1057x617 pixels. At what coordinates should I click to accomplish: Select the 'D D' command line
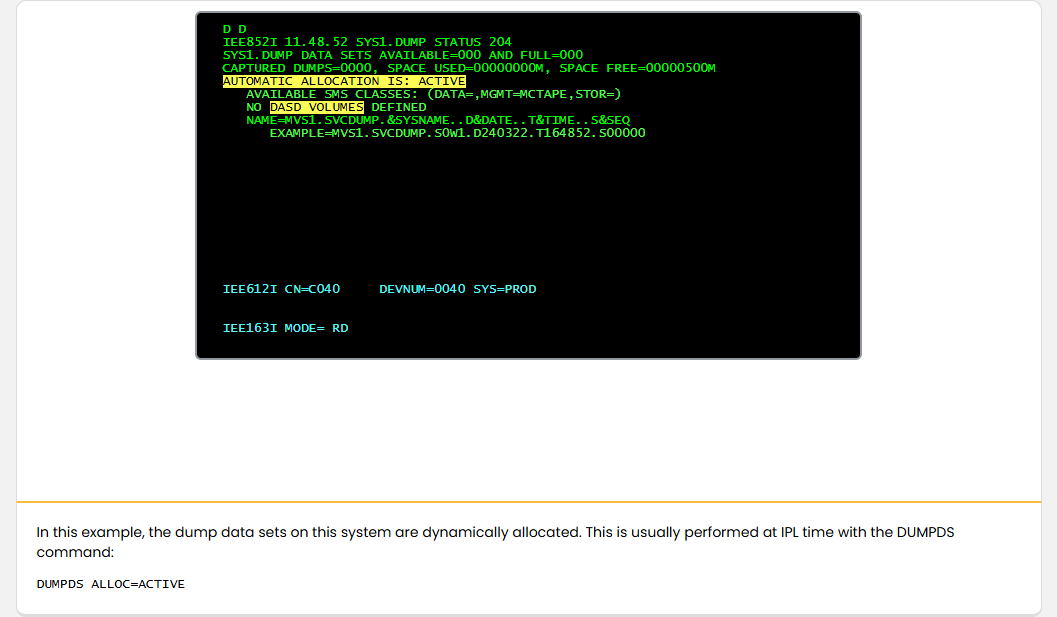click(x=235, y=29)
